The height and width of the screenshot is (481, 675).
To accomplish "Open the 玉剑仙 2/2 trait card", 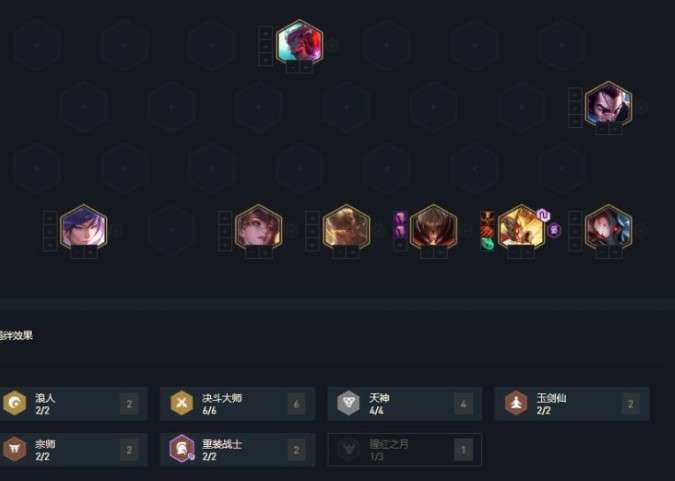I will (x=572, y=403).
